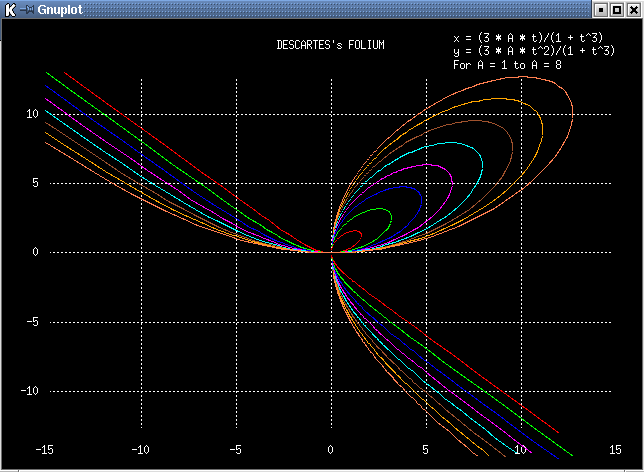This screenshot has height=472, width=644.
Task: Click the y-axis label 0
Action: coord(35,252)
